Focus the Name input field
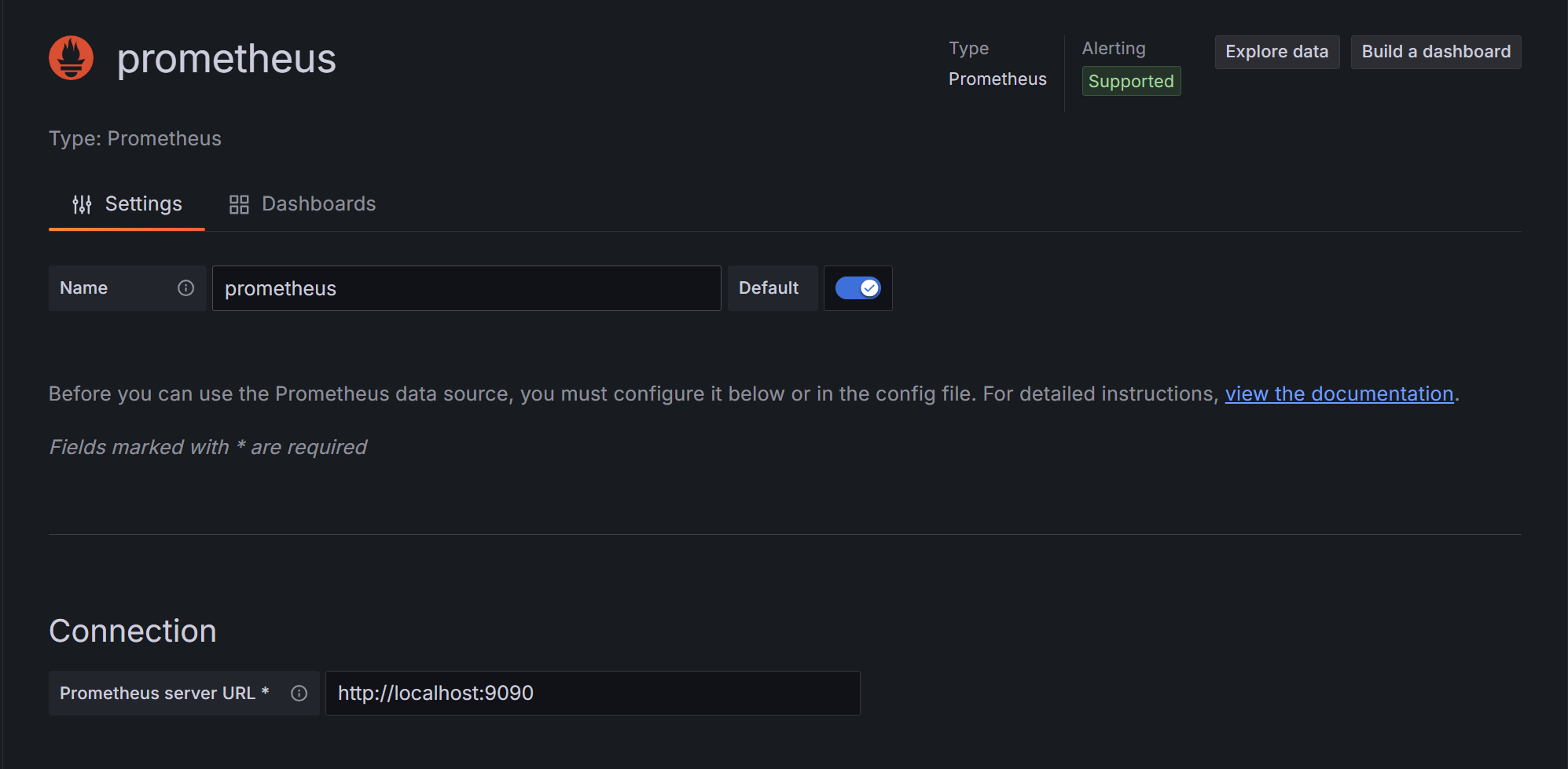Image resolution: width=1568 pixels, height=769 pixels. click(x=466, y=288)
